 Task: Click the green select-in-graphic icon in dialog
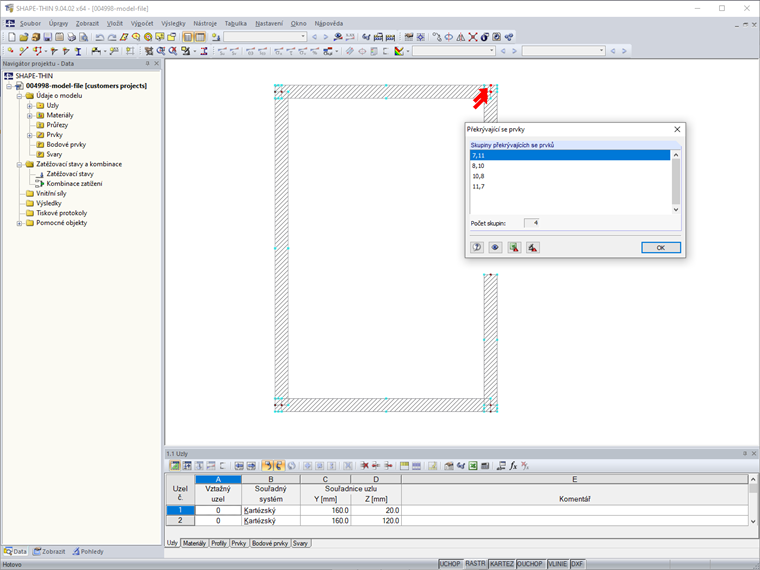pyautogui.click(x=514, y=248)
